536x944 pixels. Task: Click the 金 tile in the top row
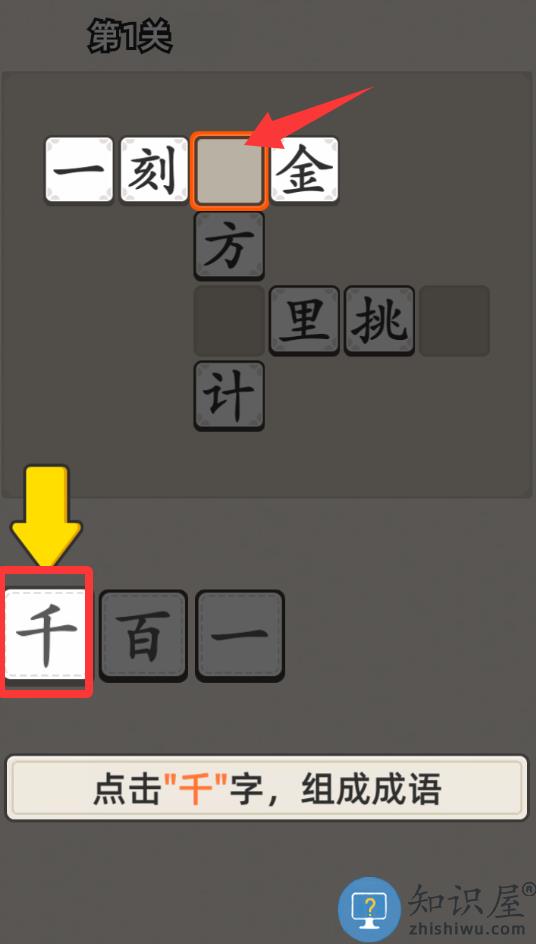(x=304, y=170)
